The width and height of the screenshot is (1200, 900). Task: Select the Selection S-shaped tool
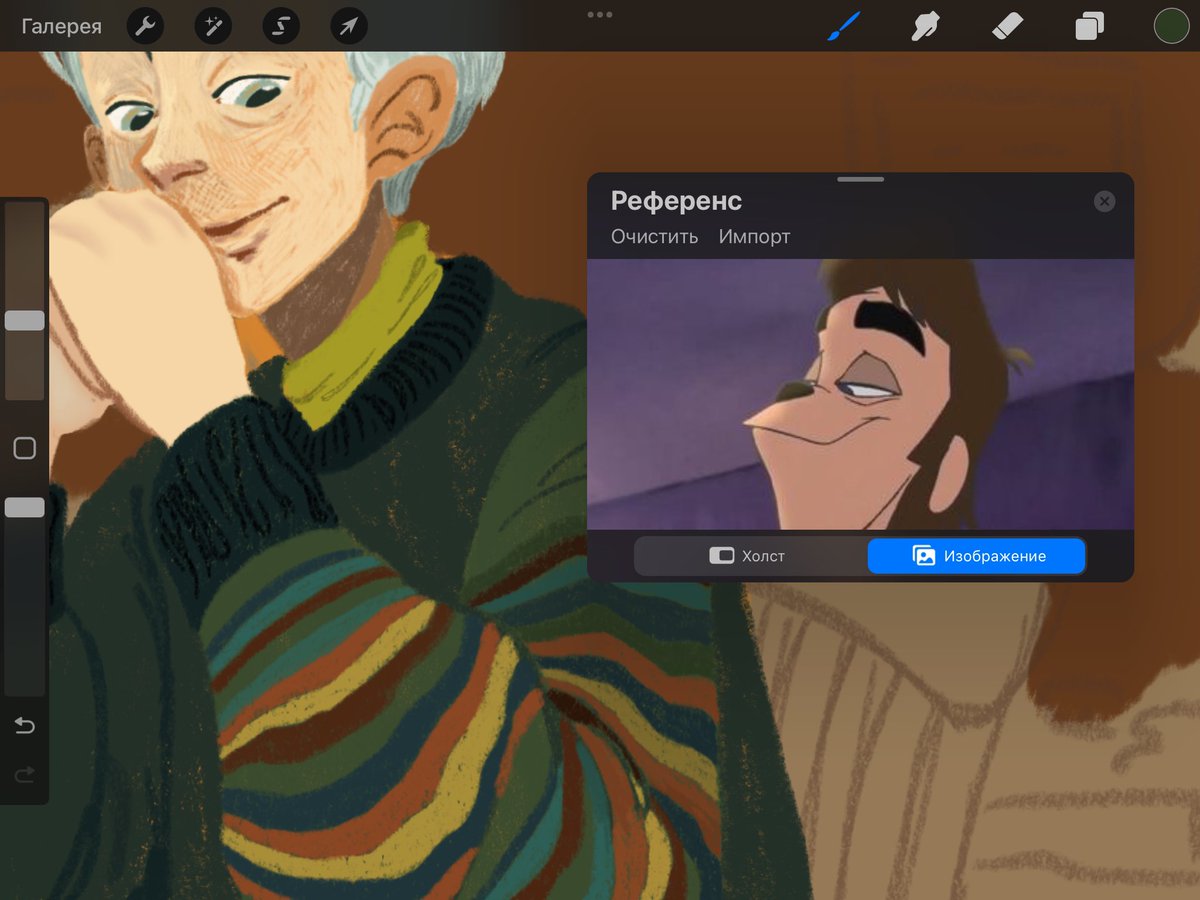point(281,26)
